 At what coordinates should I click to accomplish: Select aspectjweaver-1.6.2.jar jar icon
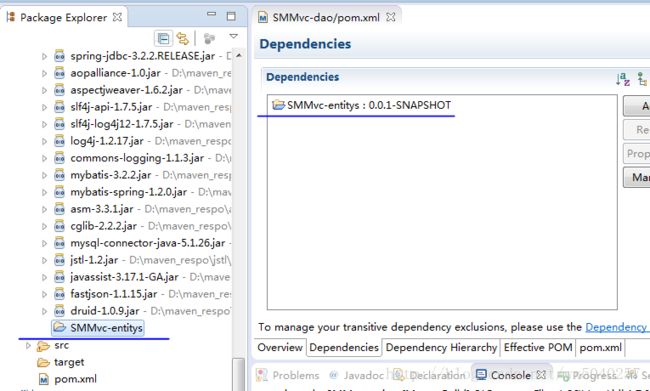(60, 90)
